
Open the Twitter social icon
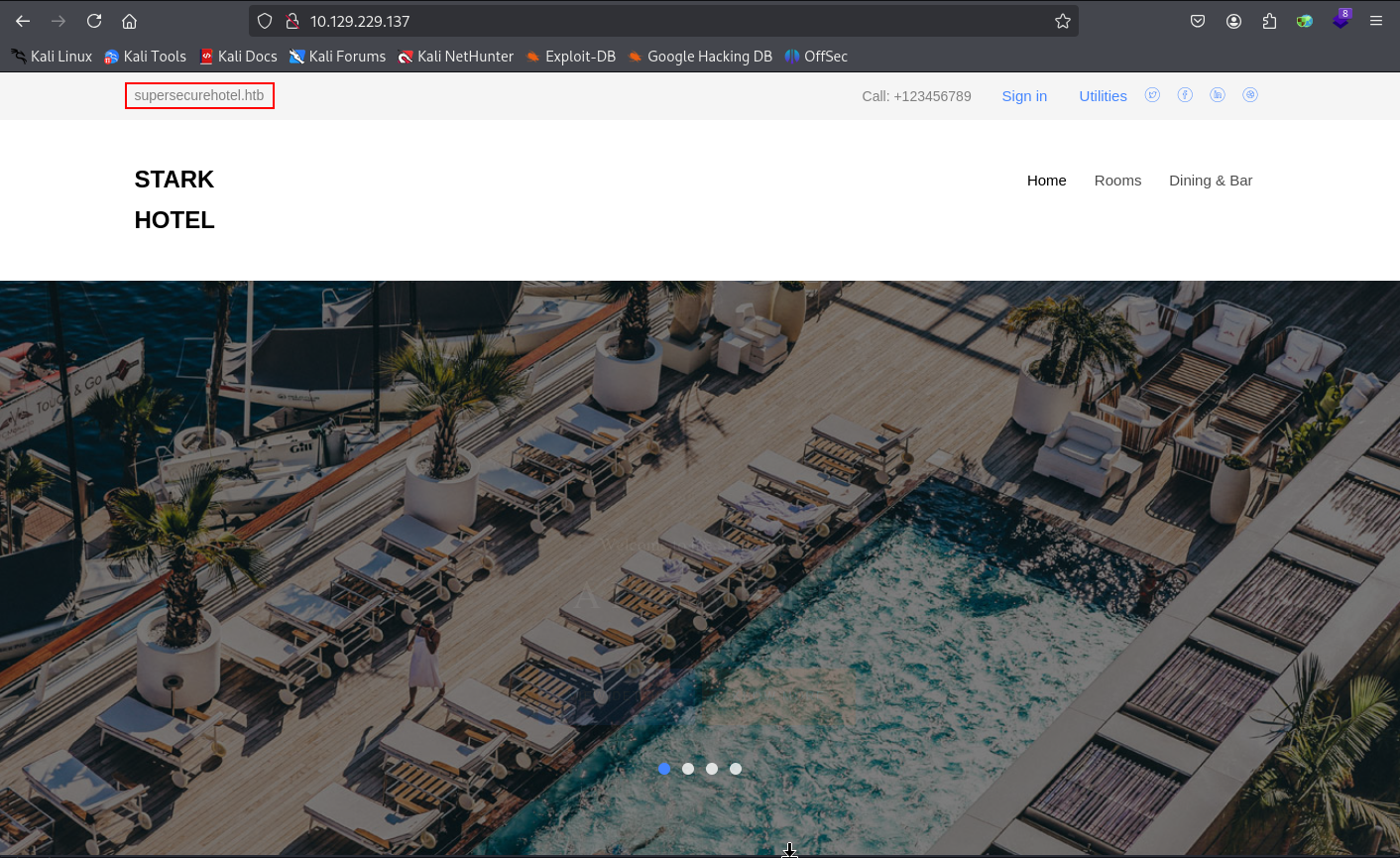(x=1152, y=95)
